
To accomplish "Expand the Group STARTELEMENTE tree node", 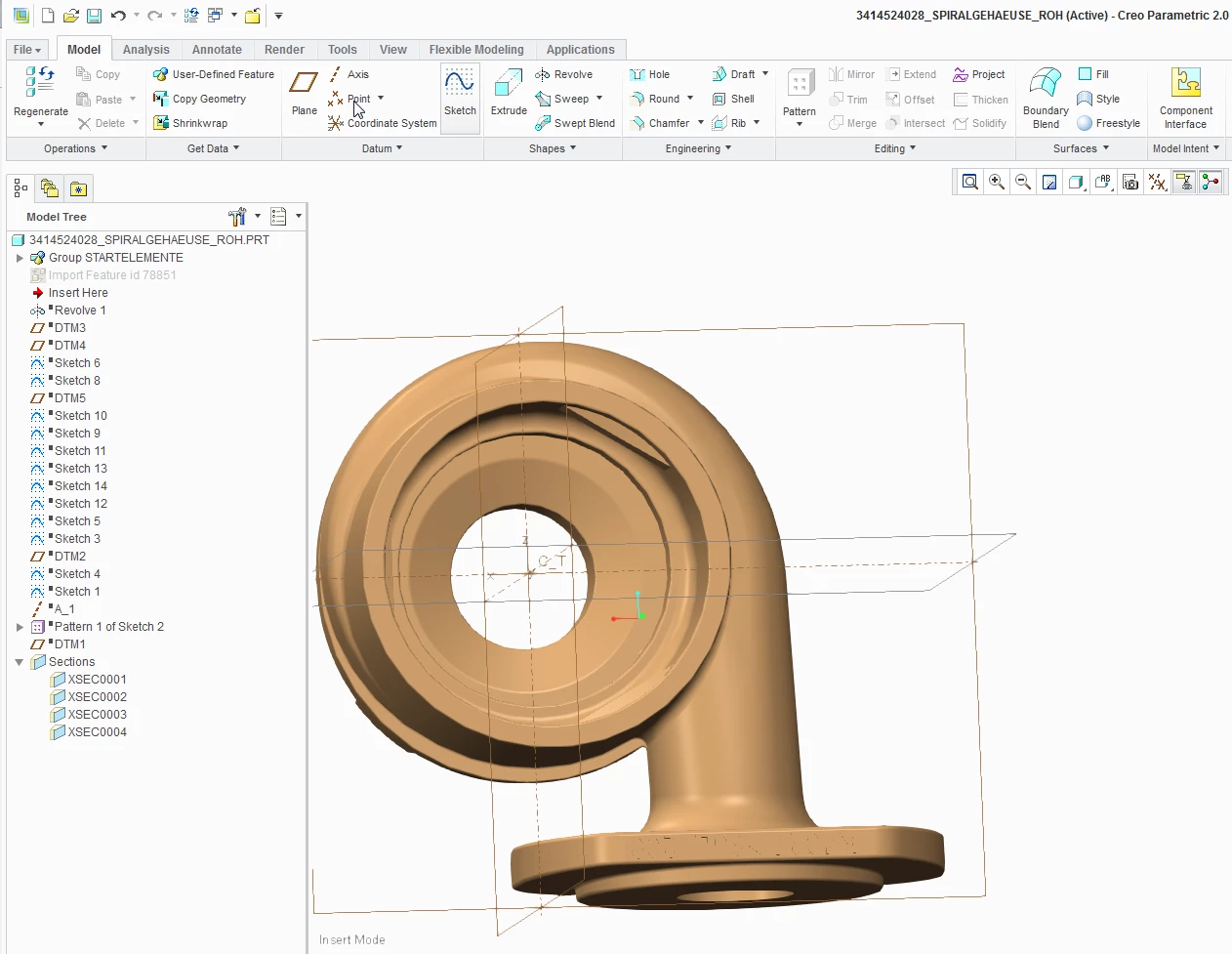I will click(x=20, y=258).
